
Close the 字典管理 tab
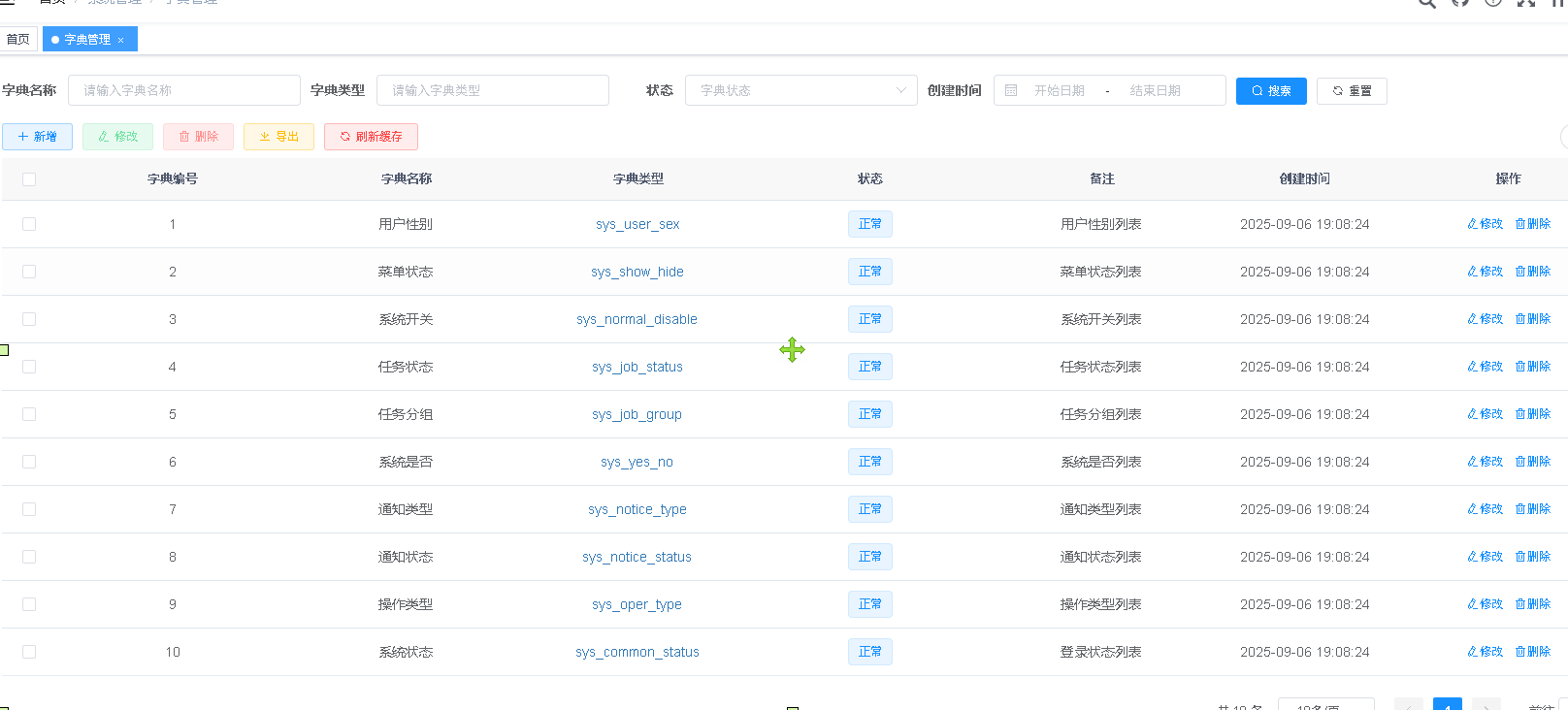(x=121, y=40)
